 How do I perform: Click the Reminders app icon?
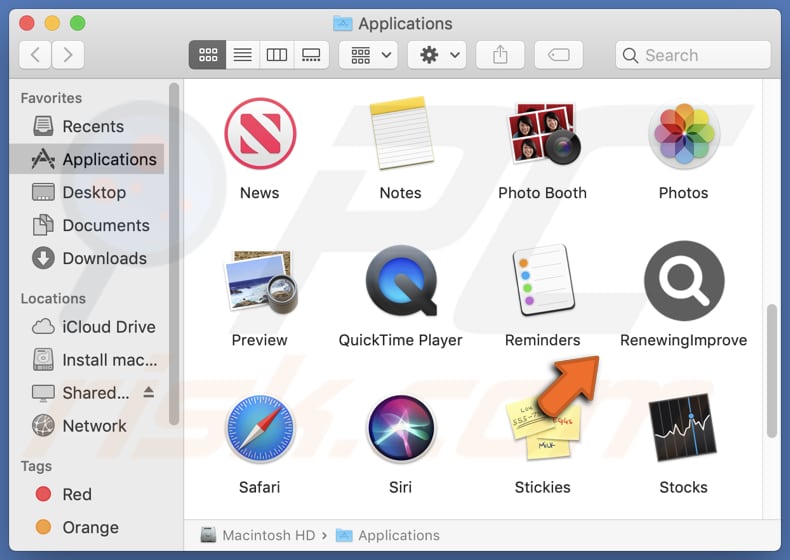click(543, 280)
